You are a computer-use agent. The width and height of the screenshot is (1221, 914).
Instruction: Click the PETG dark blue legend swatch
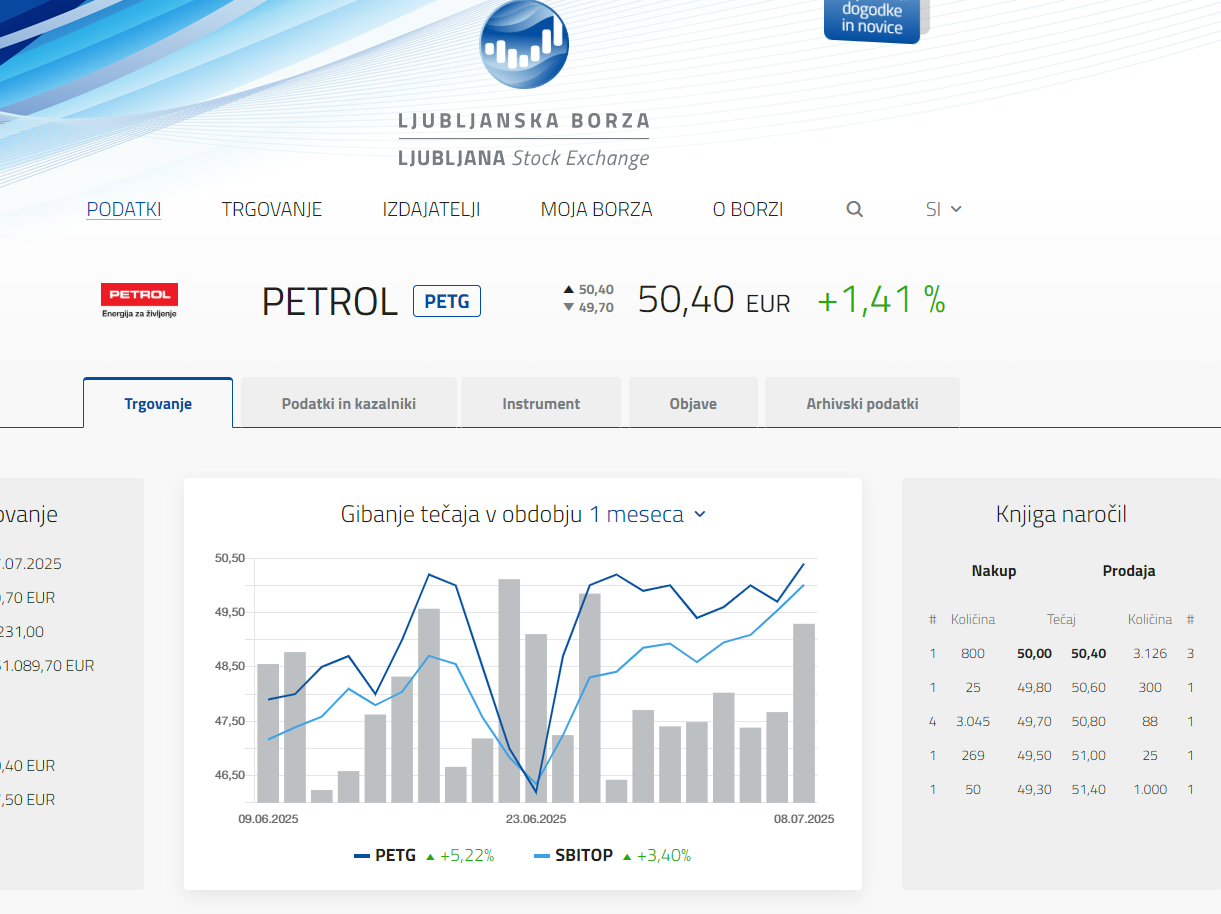click(x=362, y=856)
